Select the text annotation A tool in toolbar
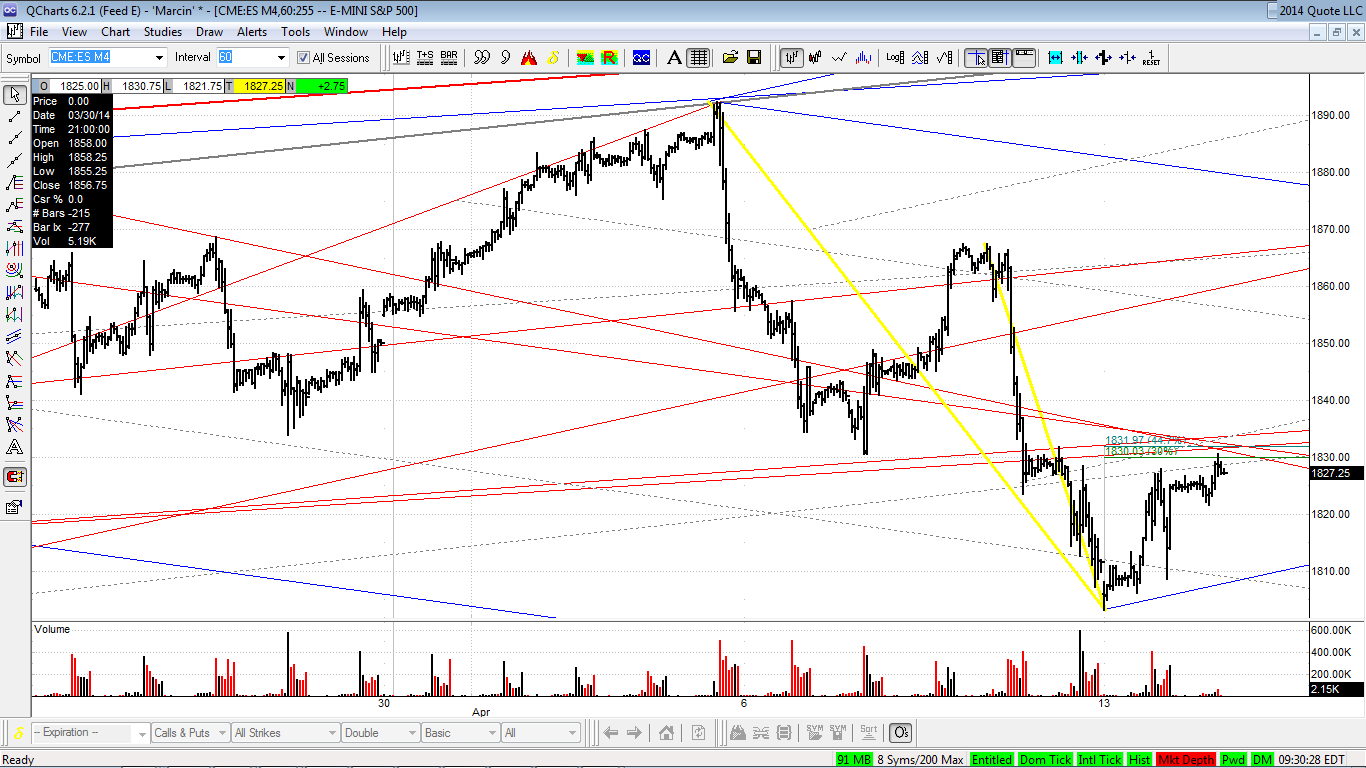Image resolution: width=1366 pixels, height=768 pixels. 674,57
